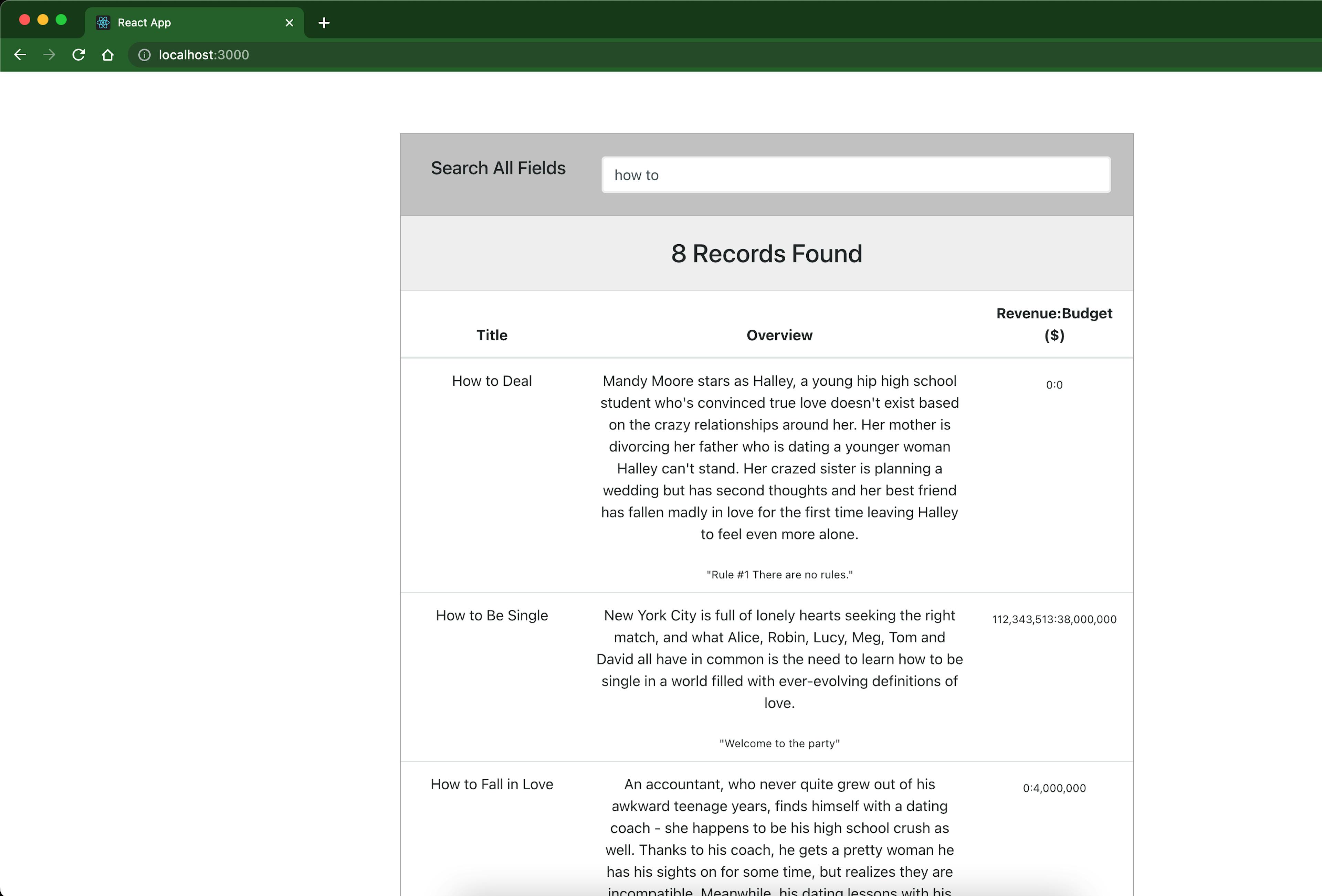Select the How to Fall in Love title
Viewport: 1322px width, 896px height.
492,785
